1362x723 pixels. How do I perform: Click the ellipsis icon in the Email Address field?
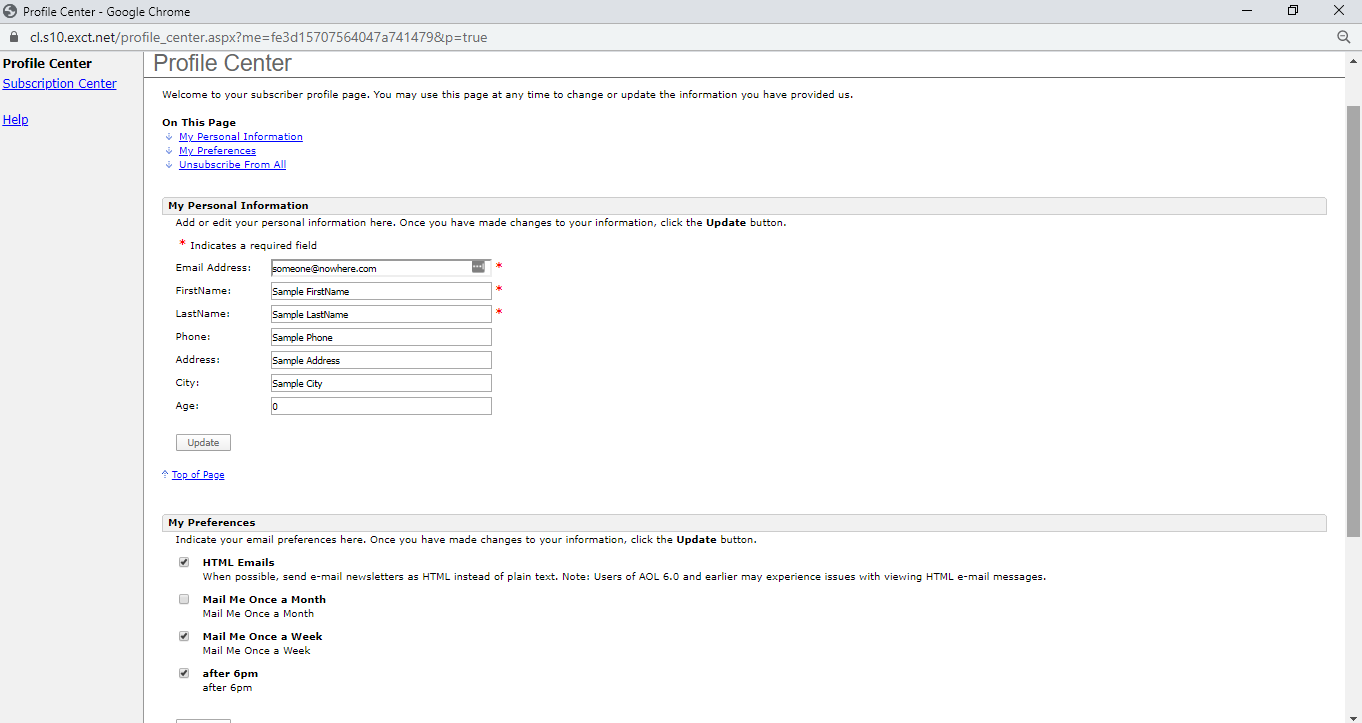(478, 267)
